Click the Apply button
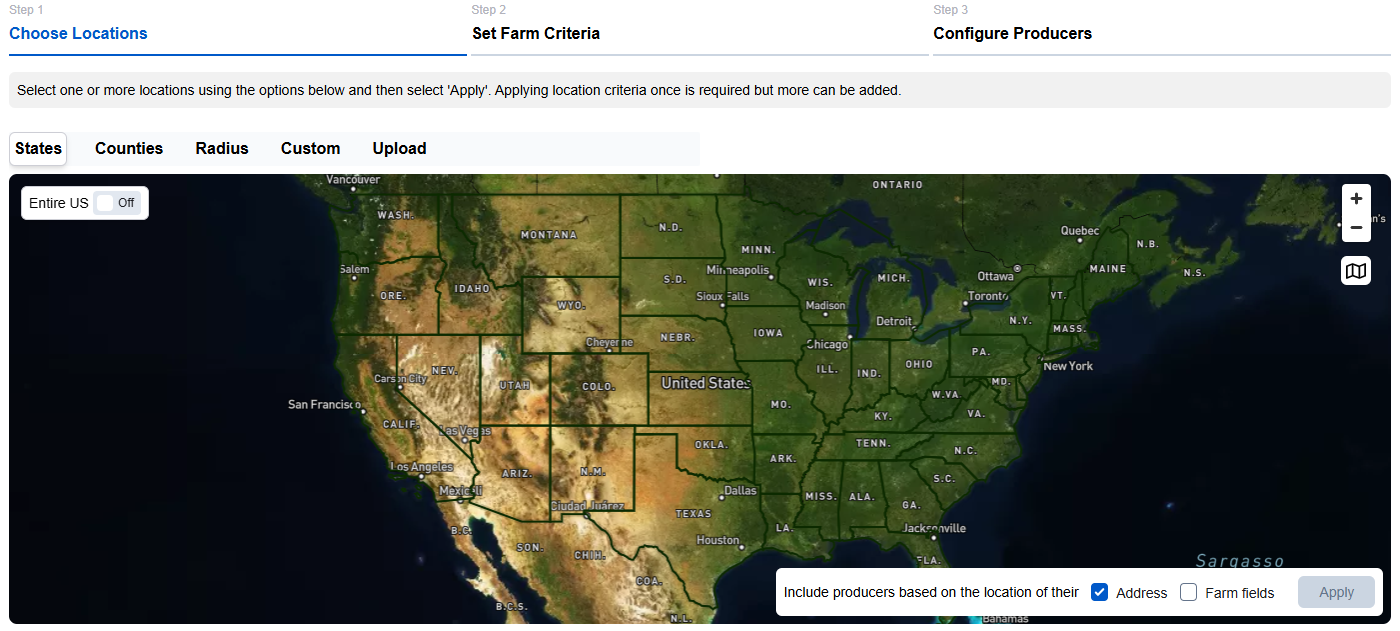 pyautogui.click(x=1336, y=592)
